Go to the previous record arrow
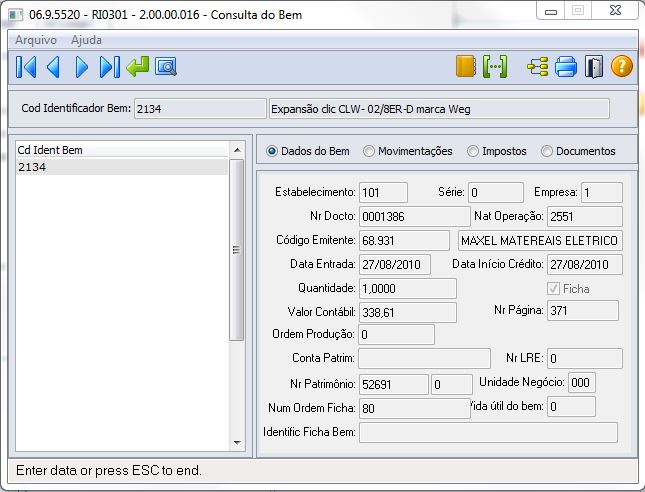 tap(54, 67)
